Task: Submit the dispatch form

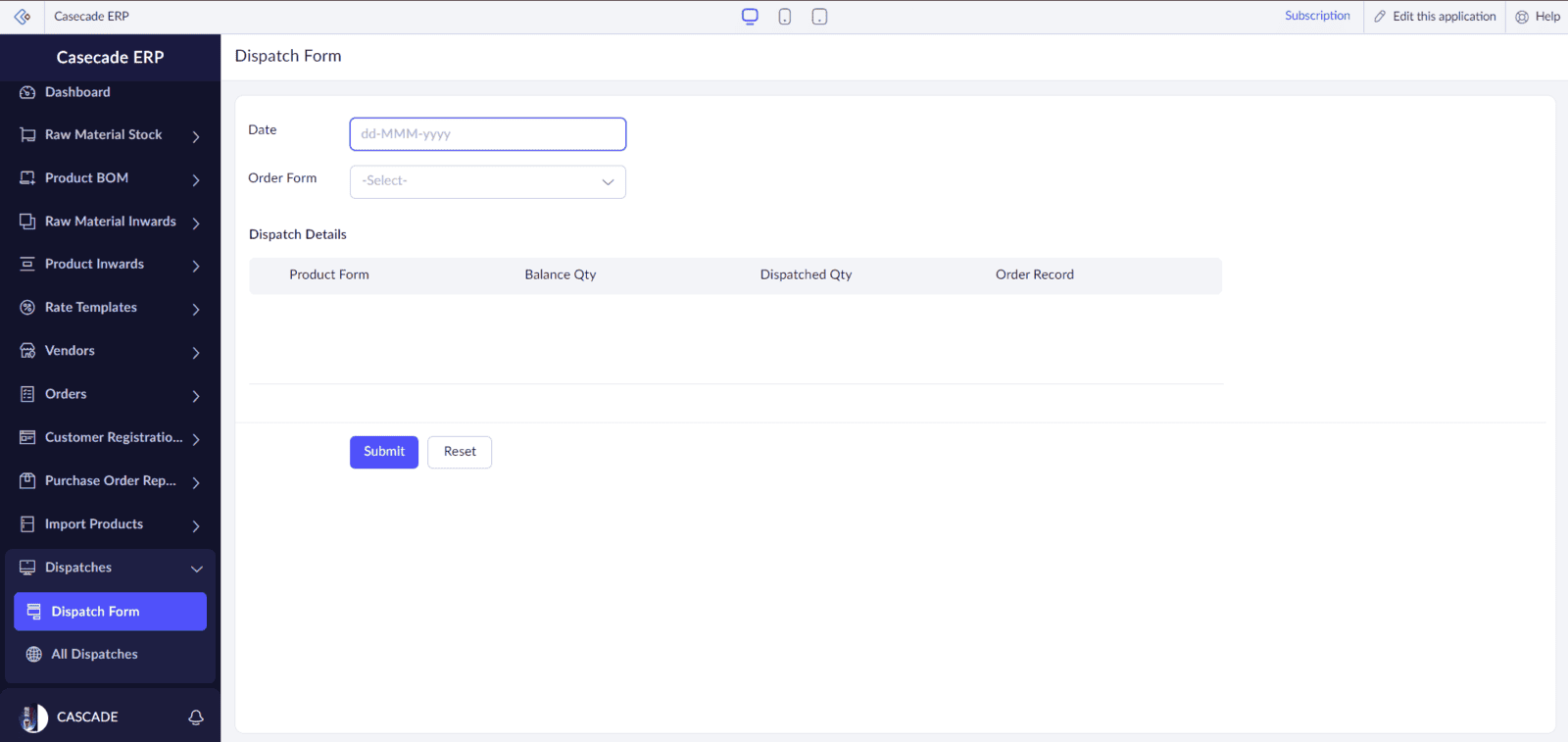Action: pyautogui.click(x=384, y=452)
